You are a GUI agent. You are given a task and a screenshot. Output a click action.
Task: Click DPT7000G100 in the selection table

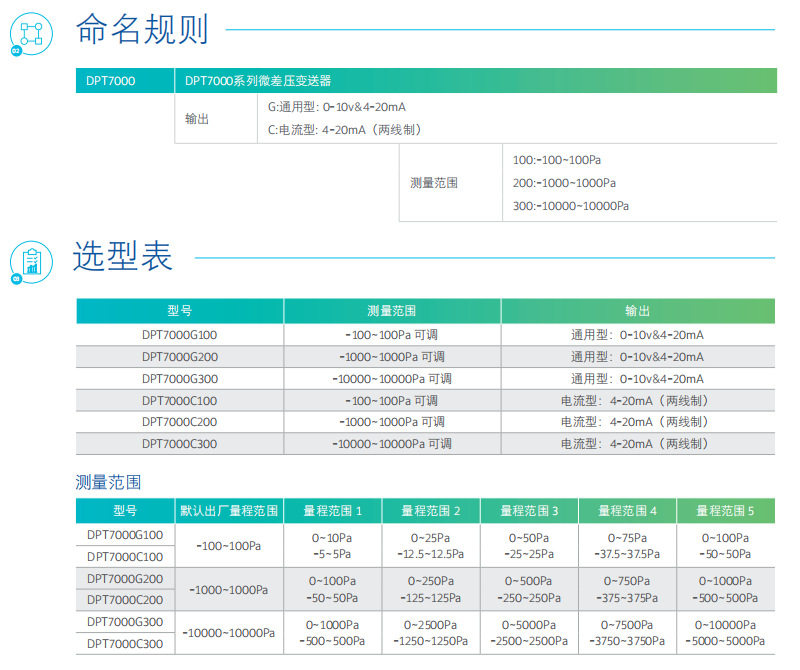(x=180, y=335)
